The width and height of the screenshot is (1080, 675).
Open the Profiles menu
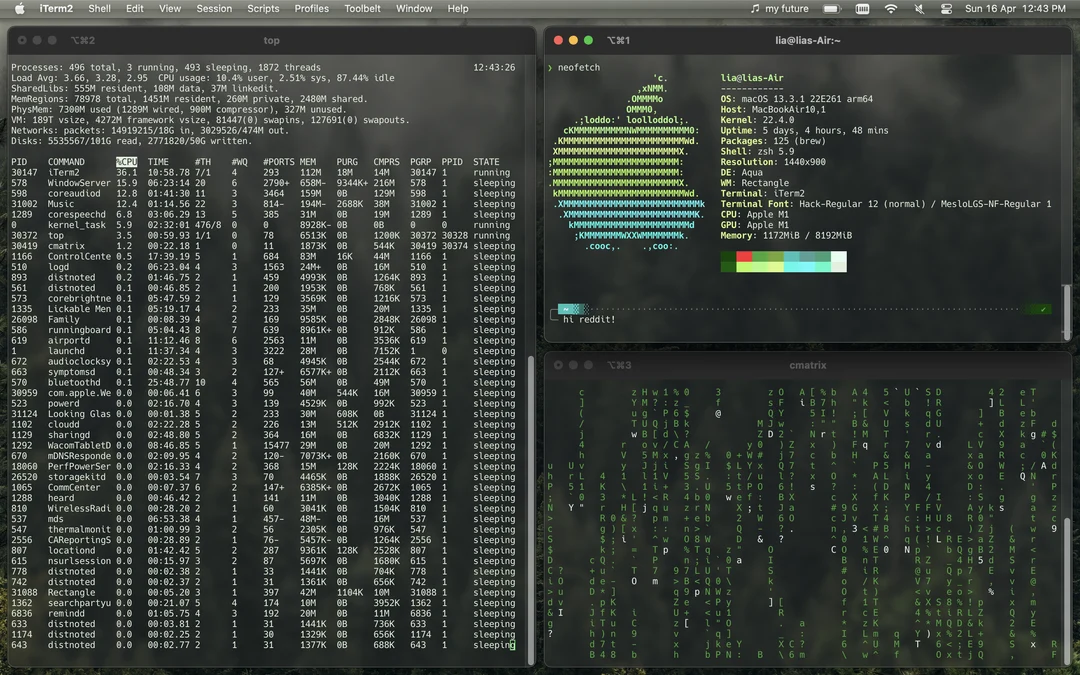point(311,8)
